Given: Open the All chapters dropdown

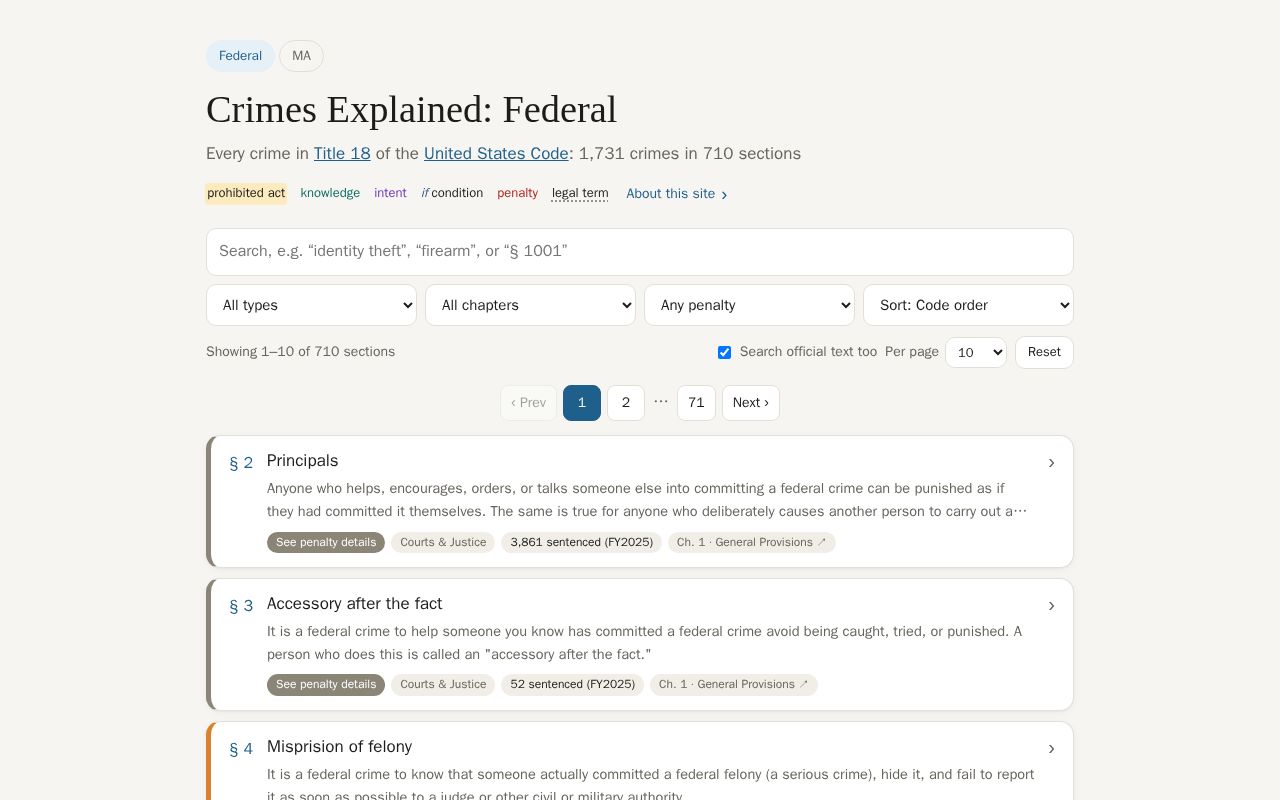Looking at the screenshot, I should [x=530, y=305].
